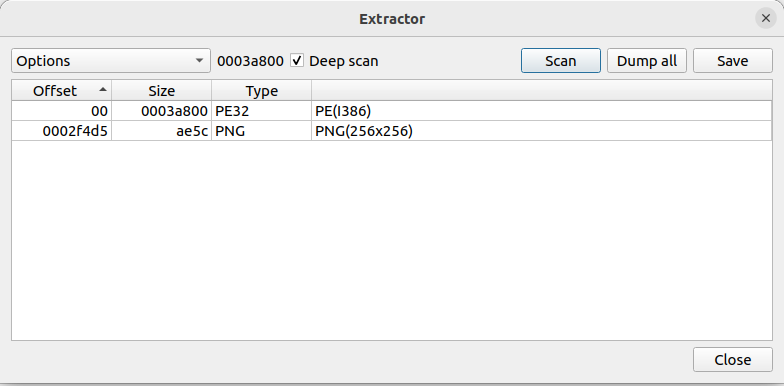
Task: Sort by the Offset column header
Action: coord(62,90)
